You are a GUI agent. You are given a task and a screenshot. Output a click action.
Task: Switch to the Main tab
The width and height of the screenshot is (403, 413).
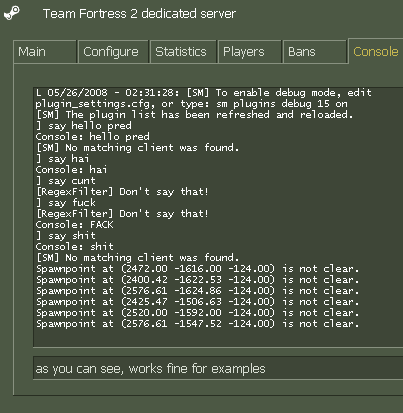[x=45, y=52]
